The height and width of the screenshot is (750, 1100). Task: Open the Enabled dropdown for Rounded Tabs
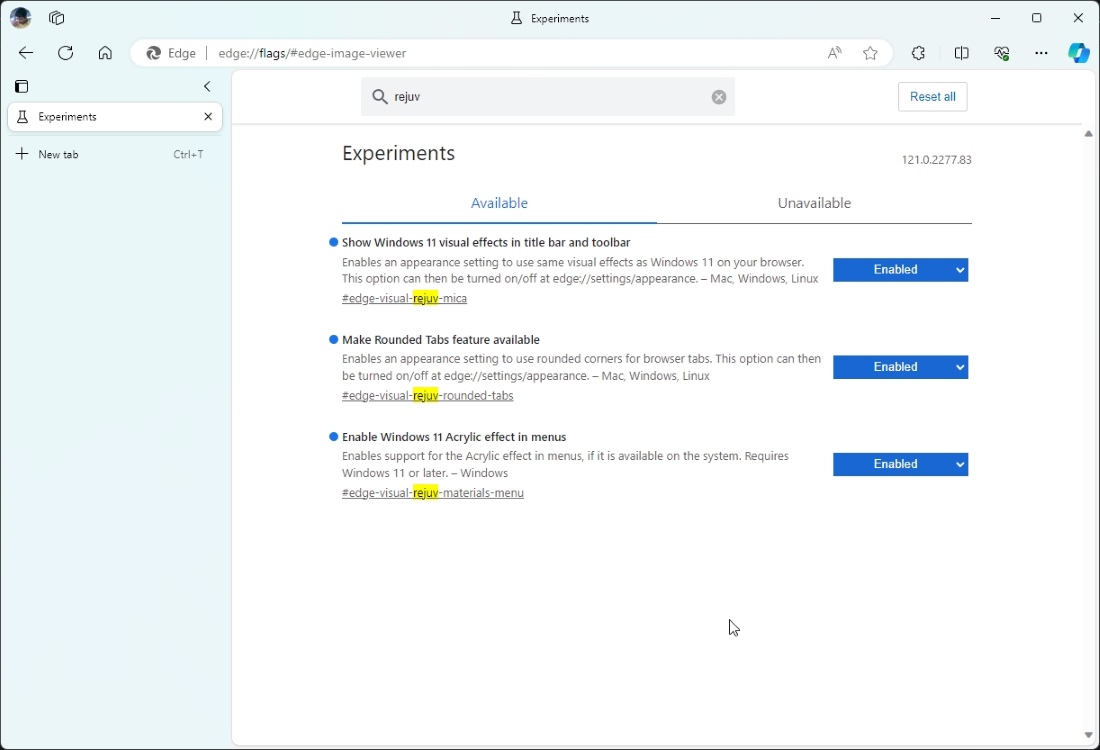pos(900,367)
